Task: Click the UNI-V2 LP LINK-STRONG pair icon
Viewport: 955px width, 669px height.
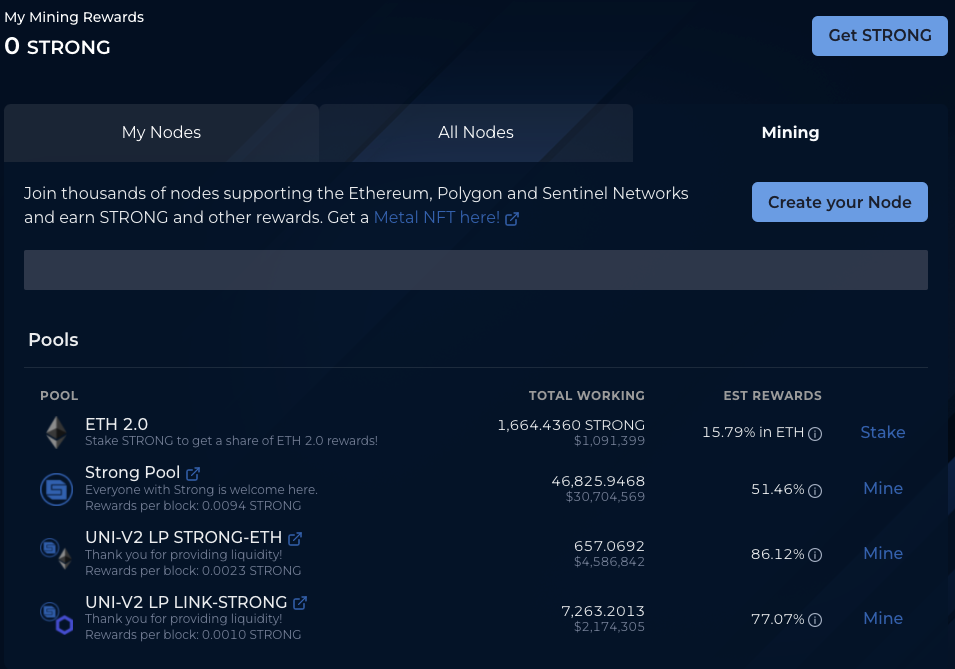Action: 57,618
